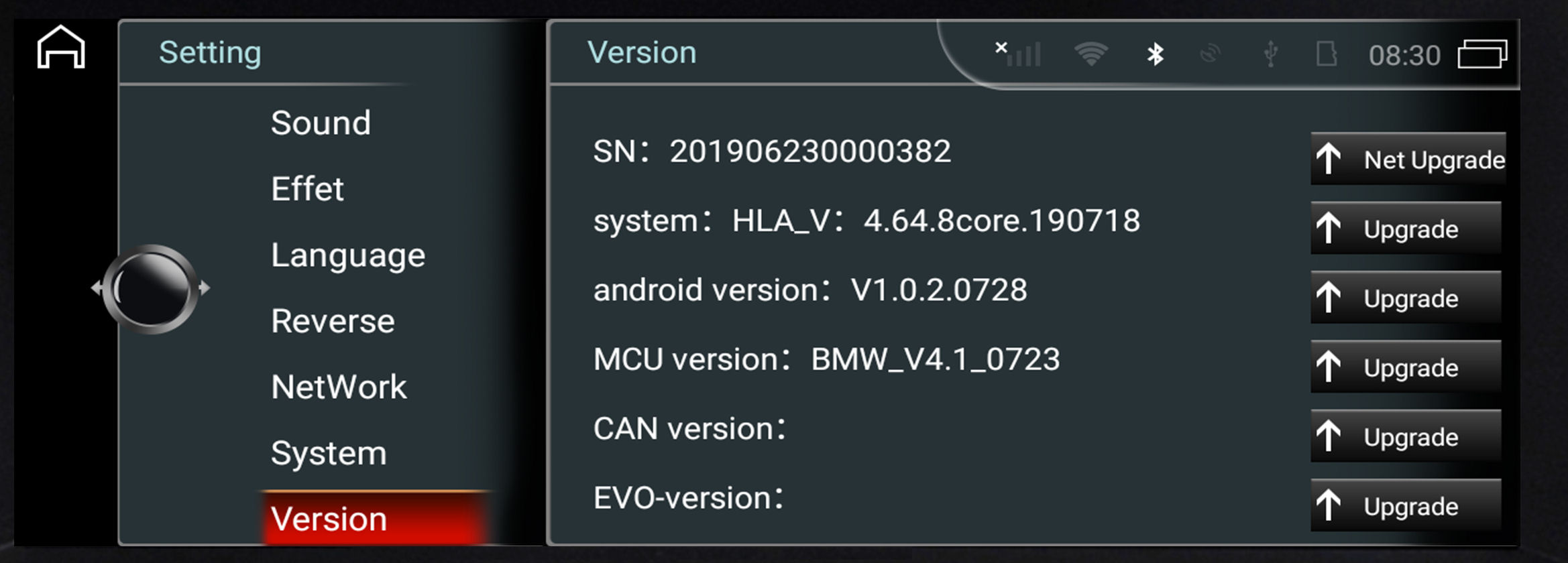Go to the Home screen icon

point(61,47)
